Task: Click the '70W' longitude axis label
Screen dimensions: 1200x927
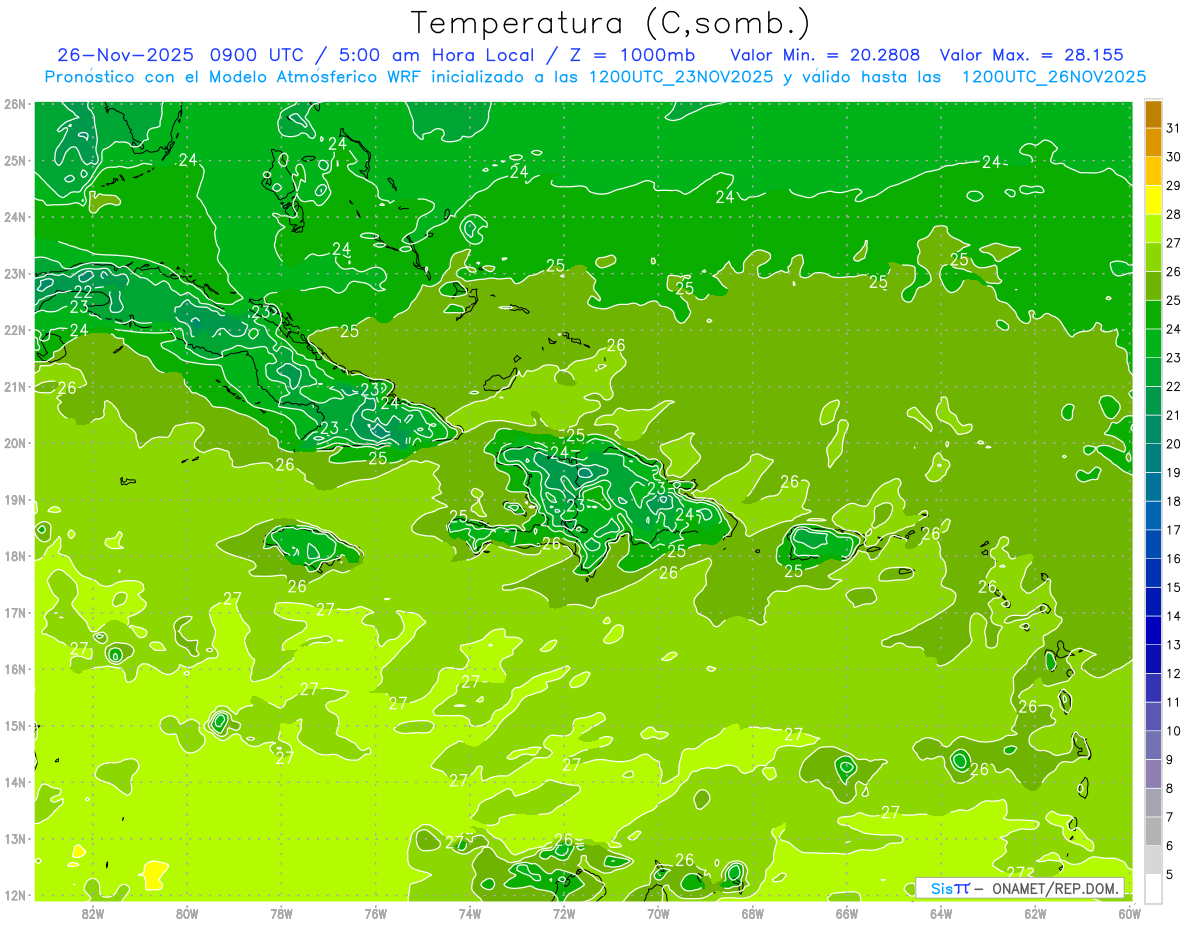Action: tap(658, 912)
